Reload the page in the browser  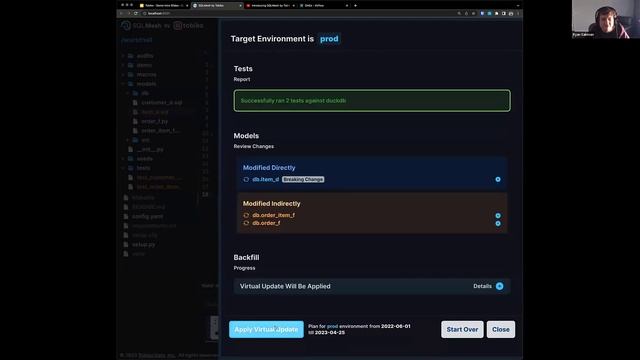click(x=136, y=13)
